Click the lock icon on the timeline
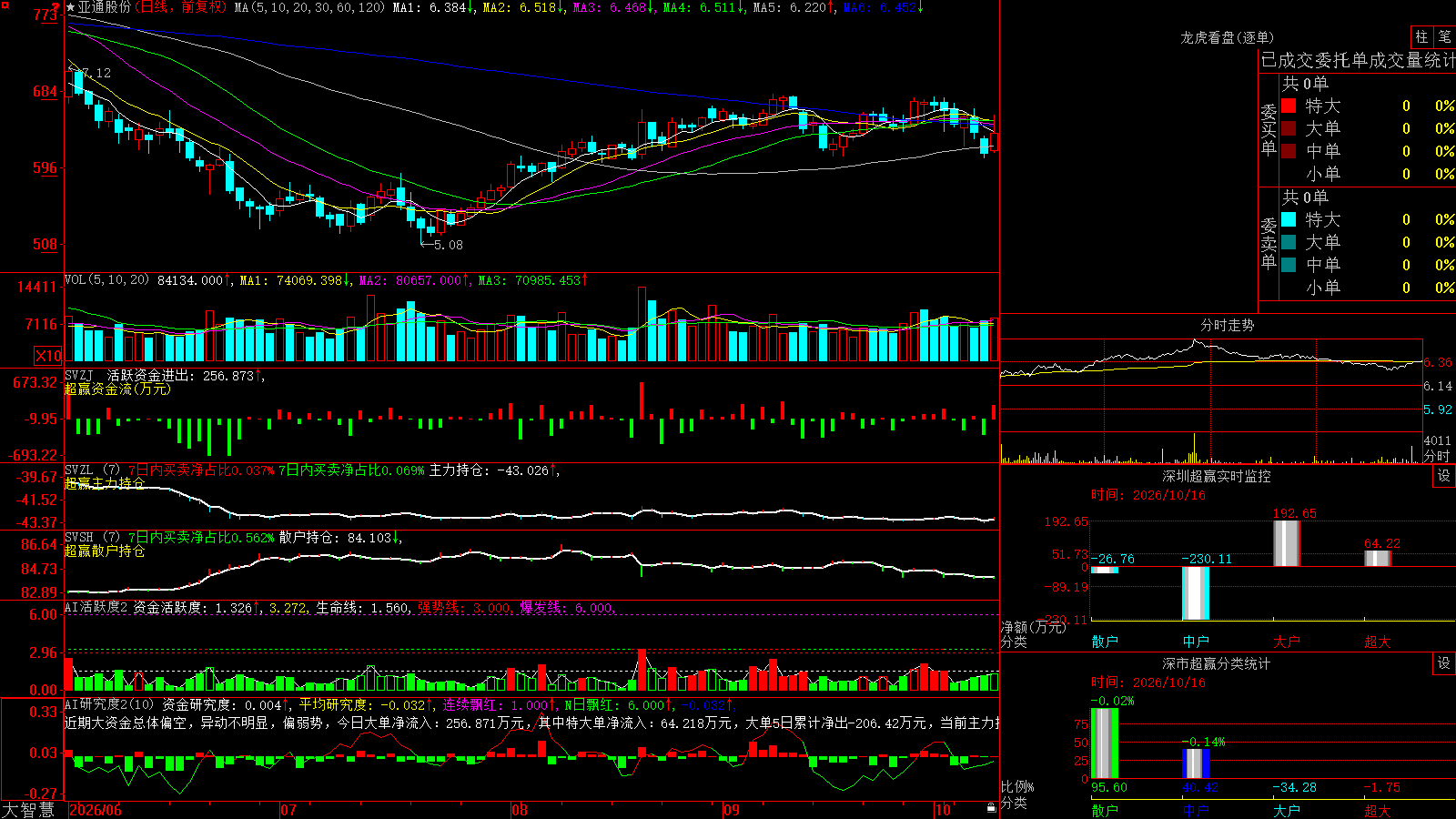The height and width of the screenshot is (819, 1456). (992, 807)
